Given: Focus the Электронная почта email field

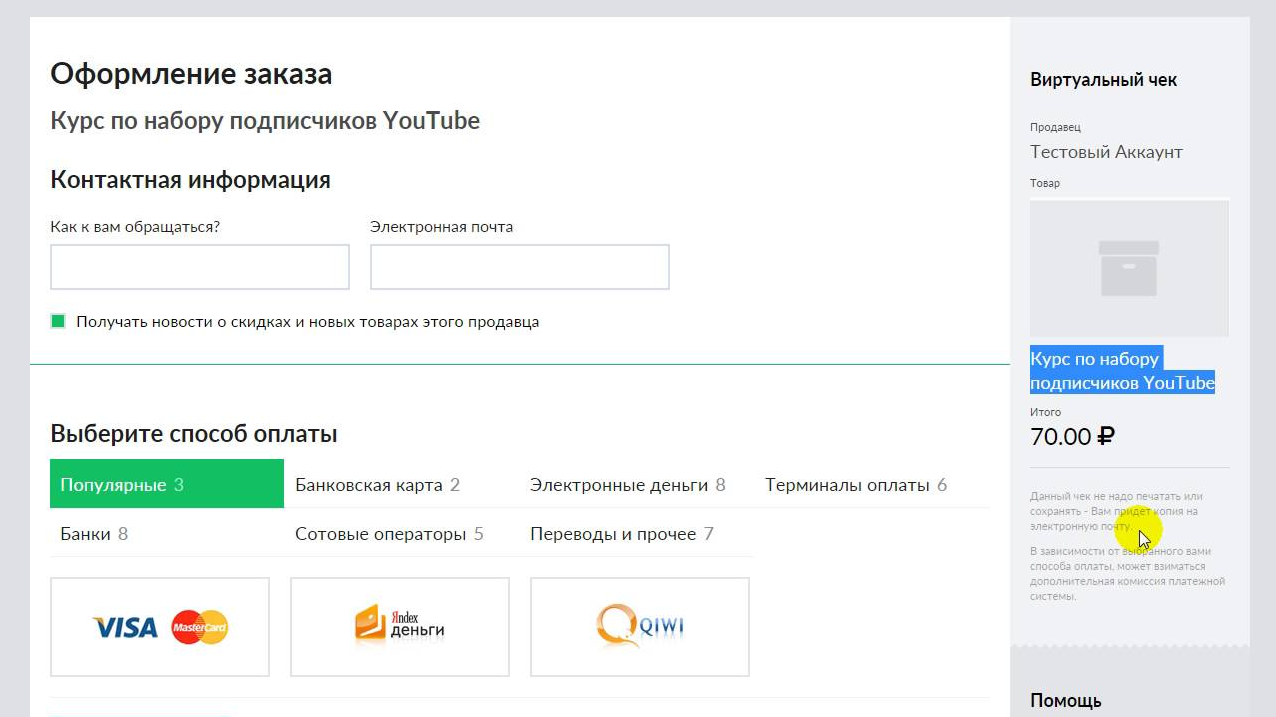Looking at the screenshot, I should 520,267.
